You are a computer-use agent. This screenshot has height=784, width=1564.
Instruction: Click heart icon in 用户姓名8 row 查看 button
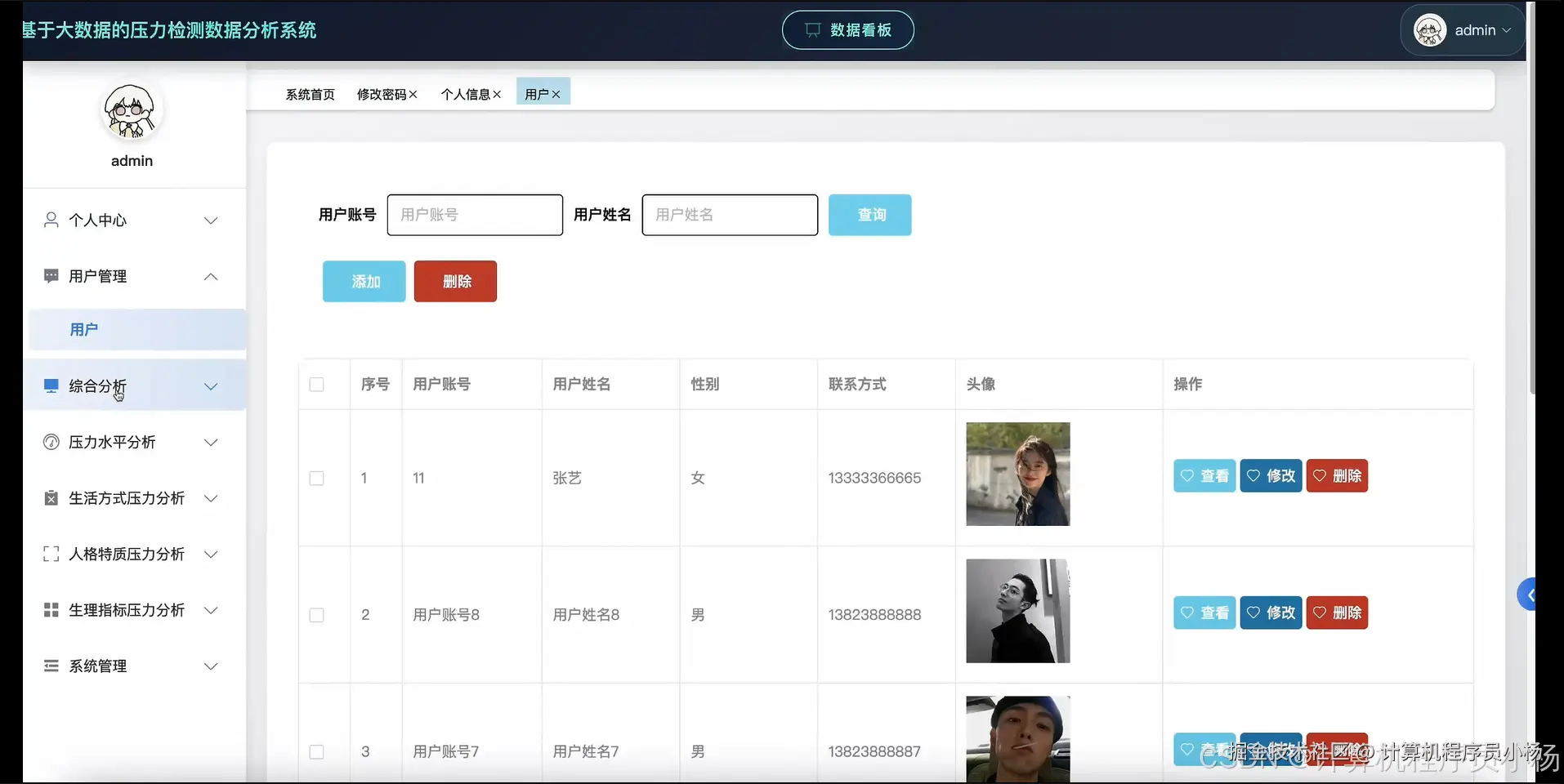(1187, 612)
